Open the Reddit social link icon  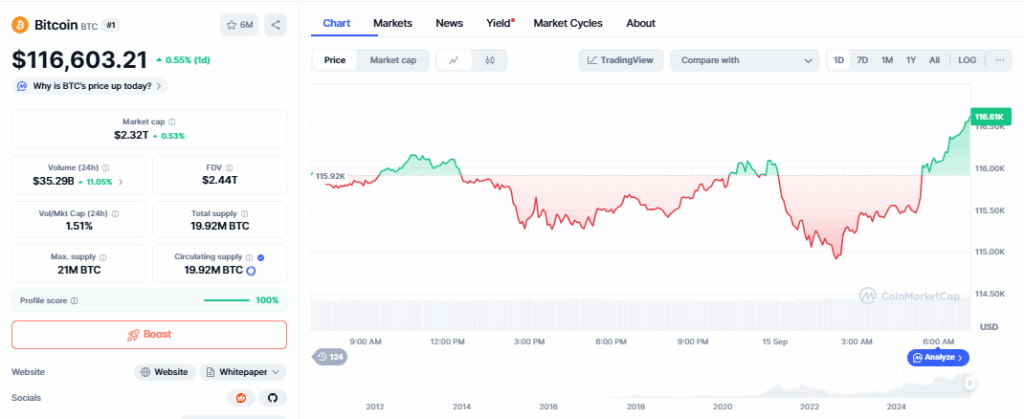pos(241,397)
